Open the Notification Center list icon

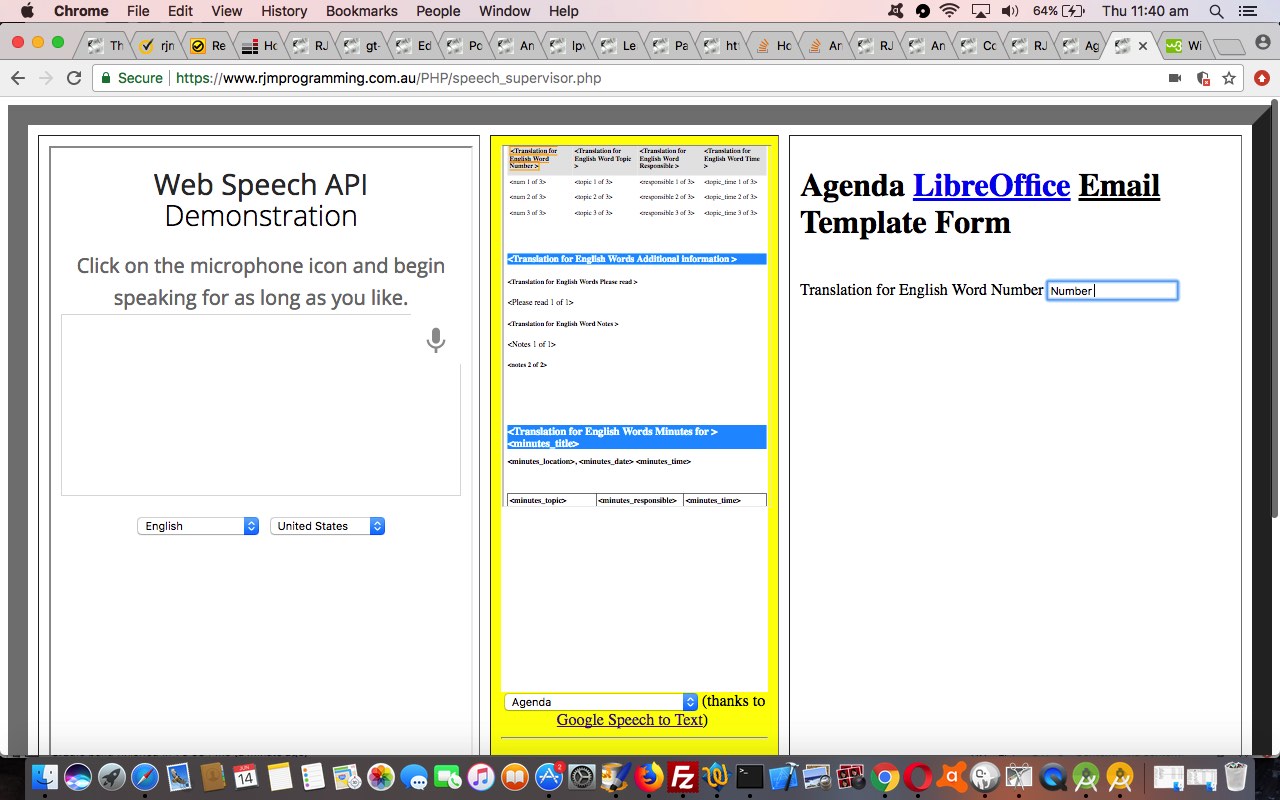tap(1247, 11)
